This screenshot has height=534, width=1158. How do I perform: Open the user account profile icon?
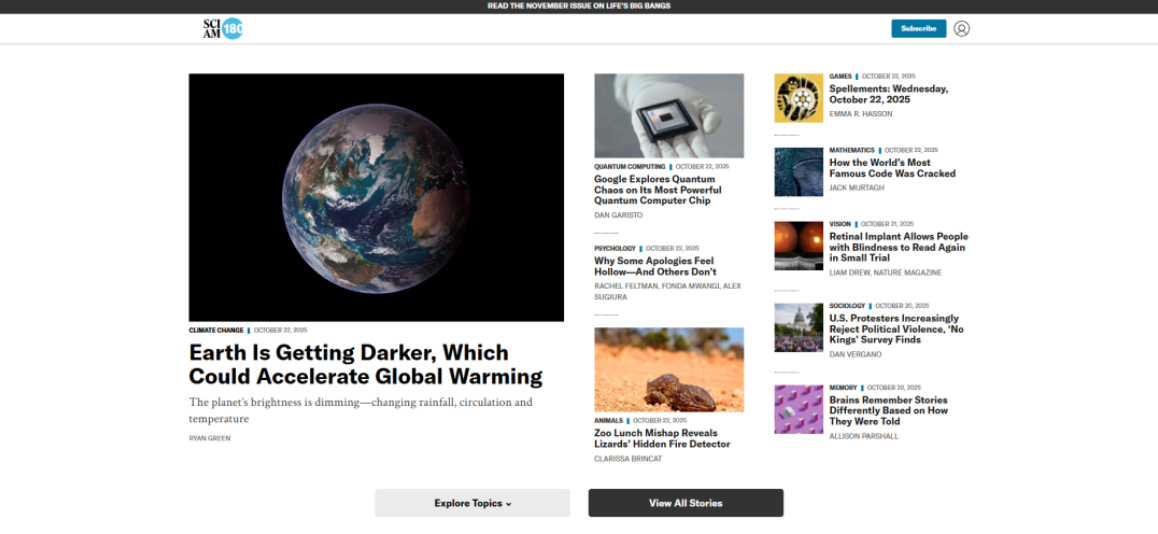coord(961,29)
